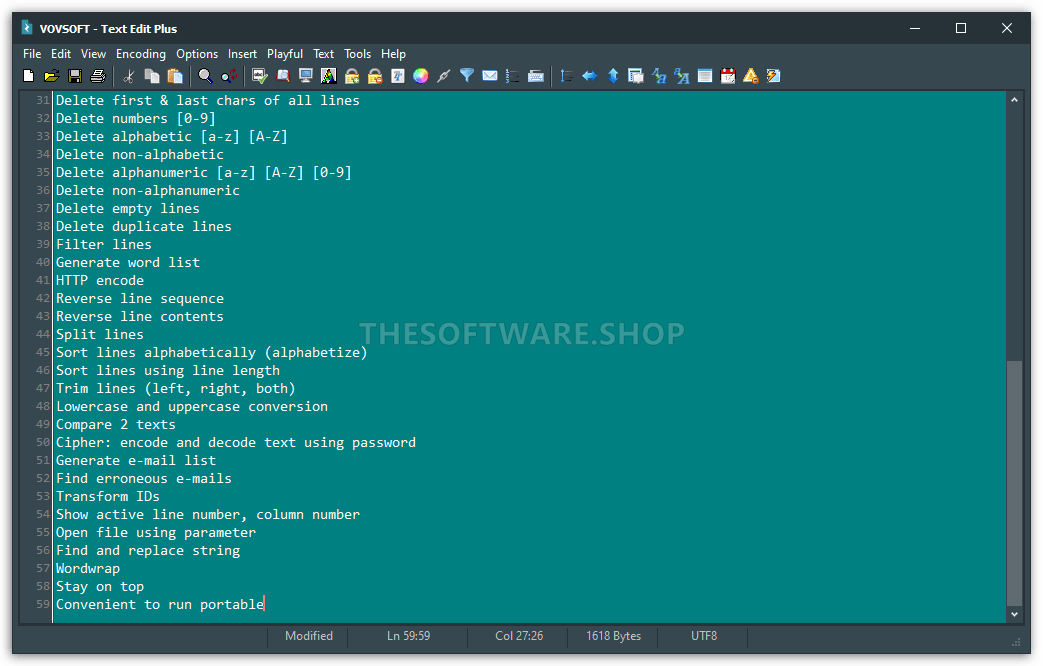
Task: Click the scroll down arrow of the editor
Action: [x=1014, y=614]
